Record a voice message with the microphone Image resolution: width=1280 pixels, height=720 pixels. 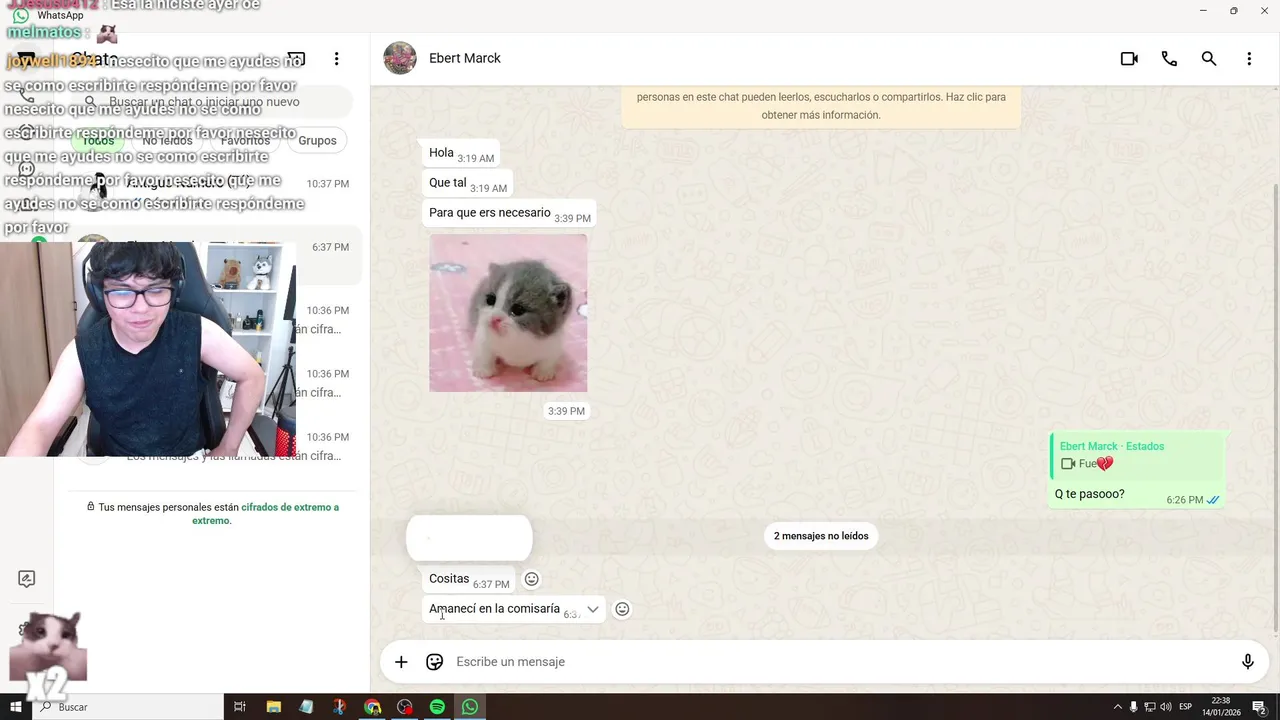pyautogui.click(x=1248, y=662)
